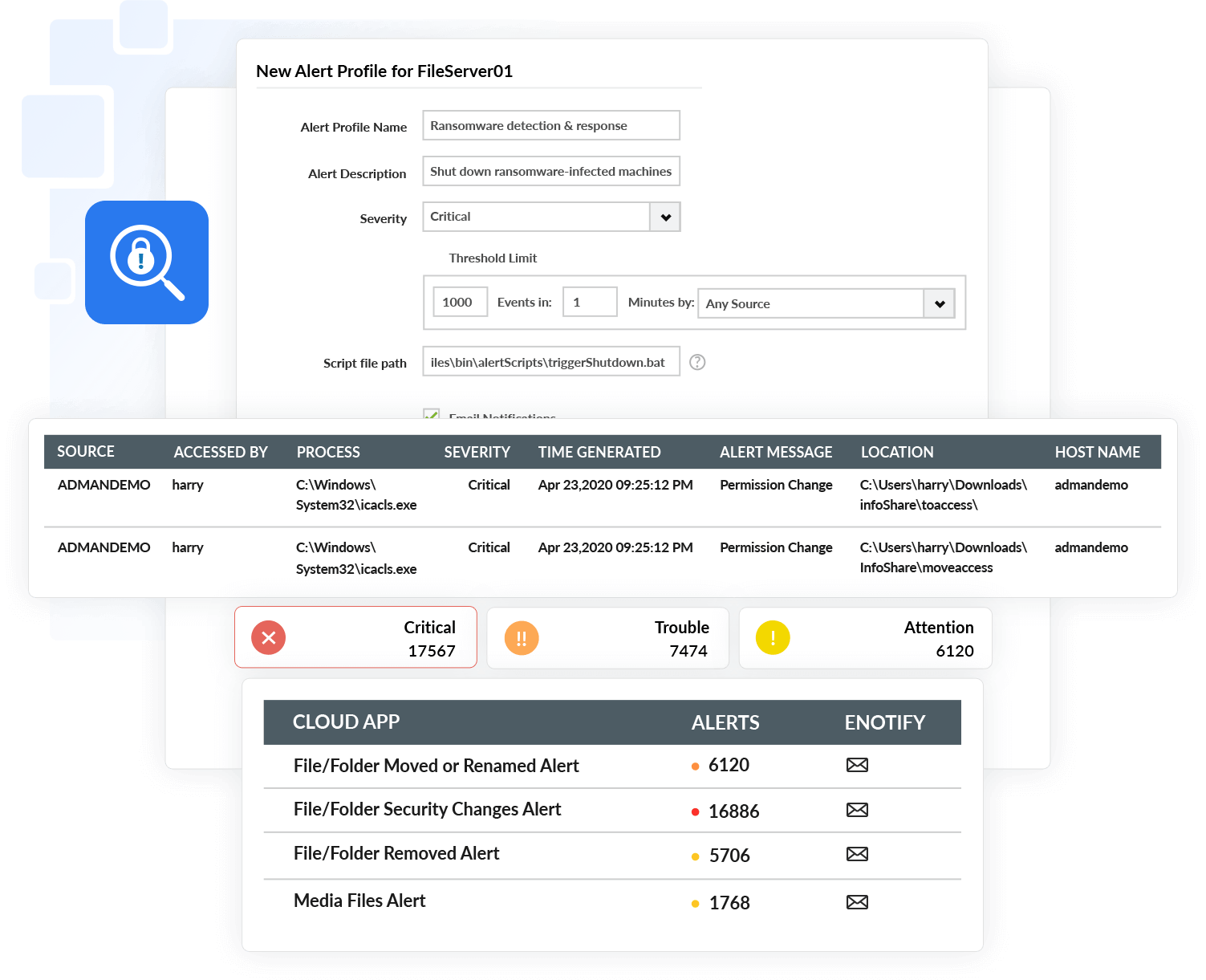Click the yellow exclamation icon on the Attention counter
1206x980 pixels.
[773, 638]
